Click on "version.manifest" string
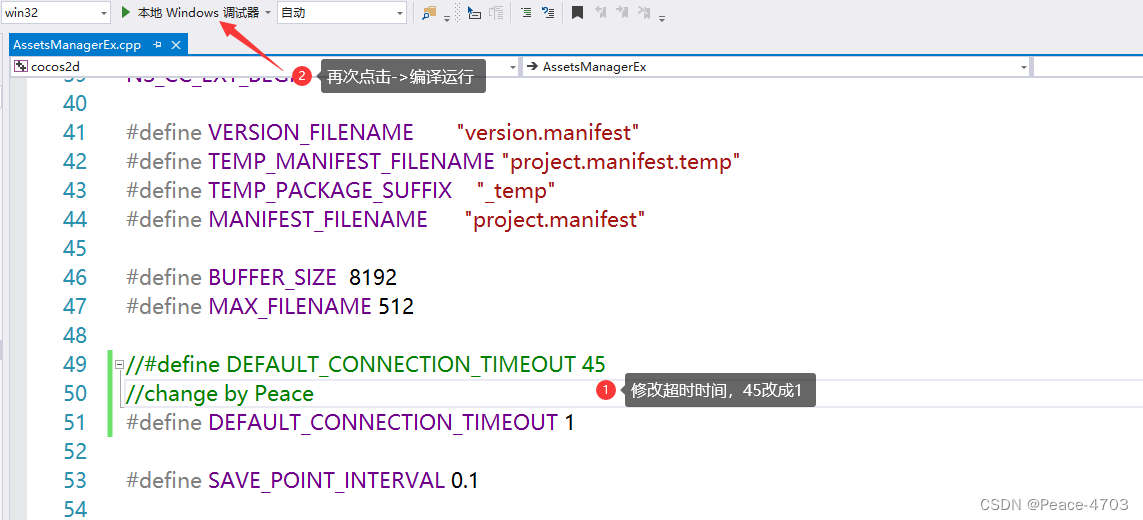1143x520 pixels. pos(548,133)
